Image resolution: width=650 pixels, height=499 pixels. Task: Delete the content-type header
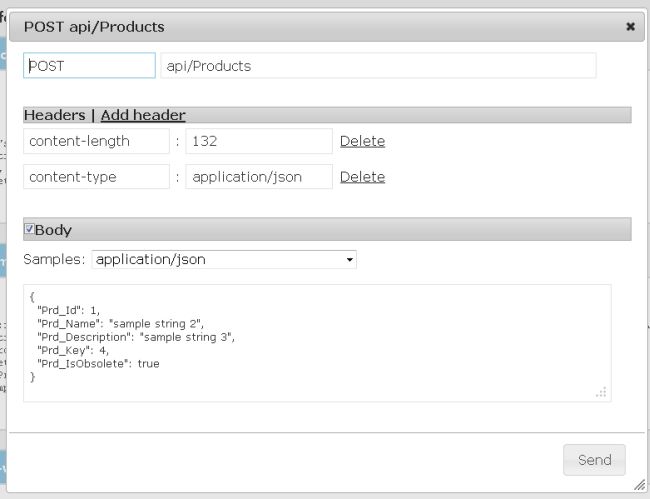[362, 177]
